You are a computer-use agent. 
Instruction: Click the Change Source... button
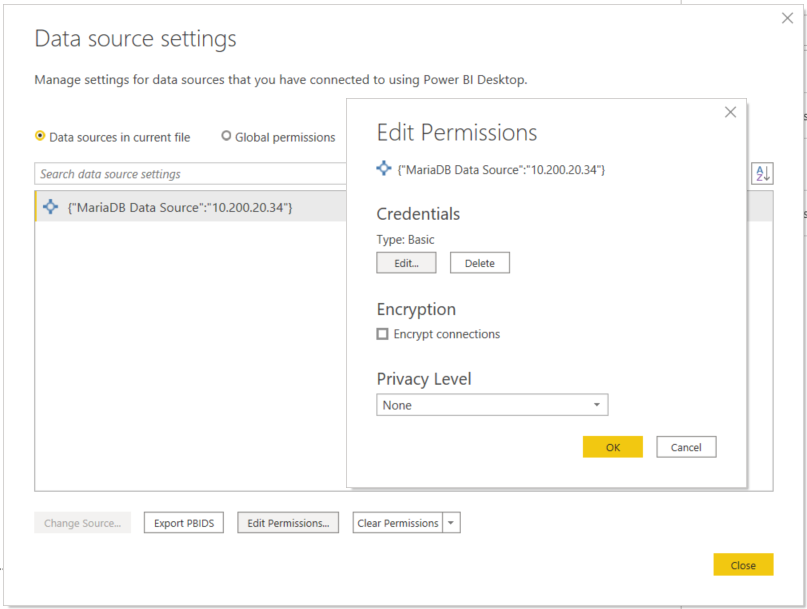tap(82, 523)
